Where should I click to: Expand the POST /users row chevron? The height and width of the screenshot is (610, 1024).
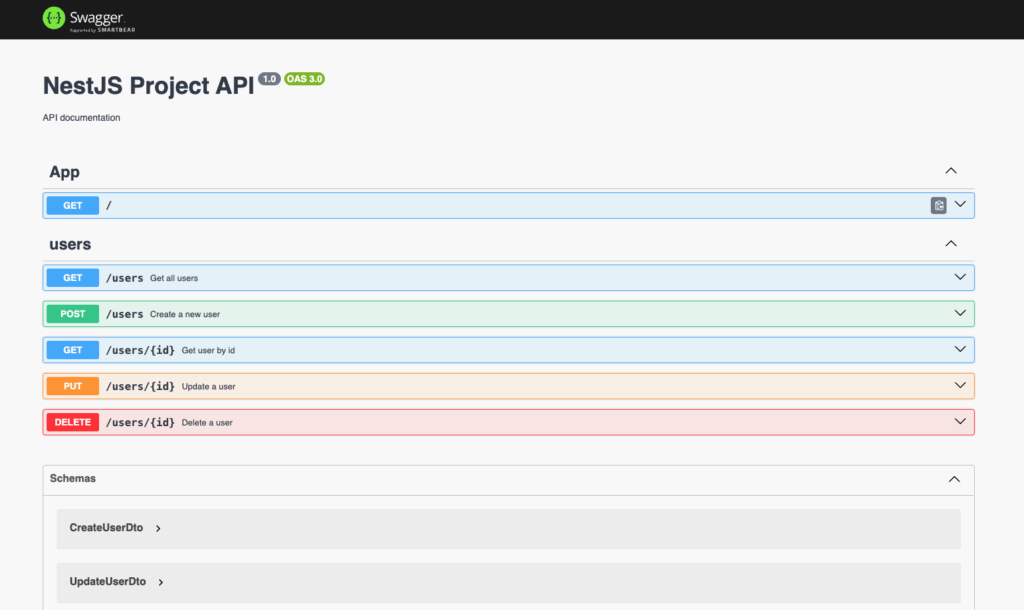pyautogui.click(x=960, y=313)
